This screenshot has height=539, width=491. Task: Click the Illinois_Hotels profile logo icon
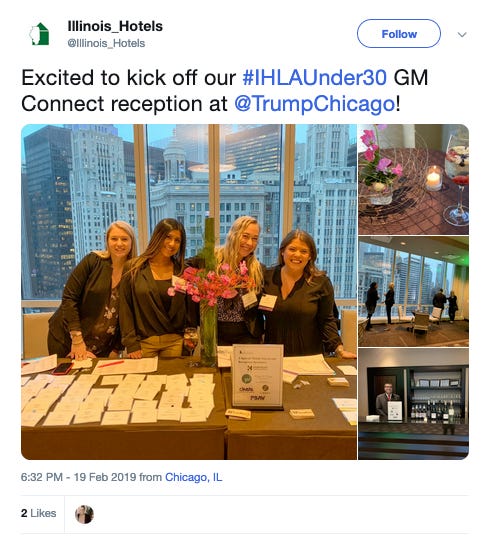coord(39,34)
